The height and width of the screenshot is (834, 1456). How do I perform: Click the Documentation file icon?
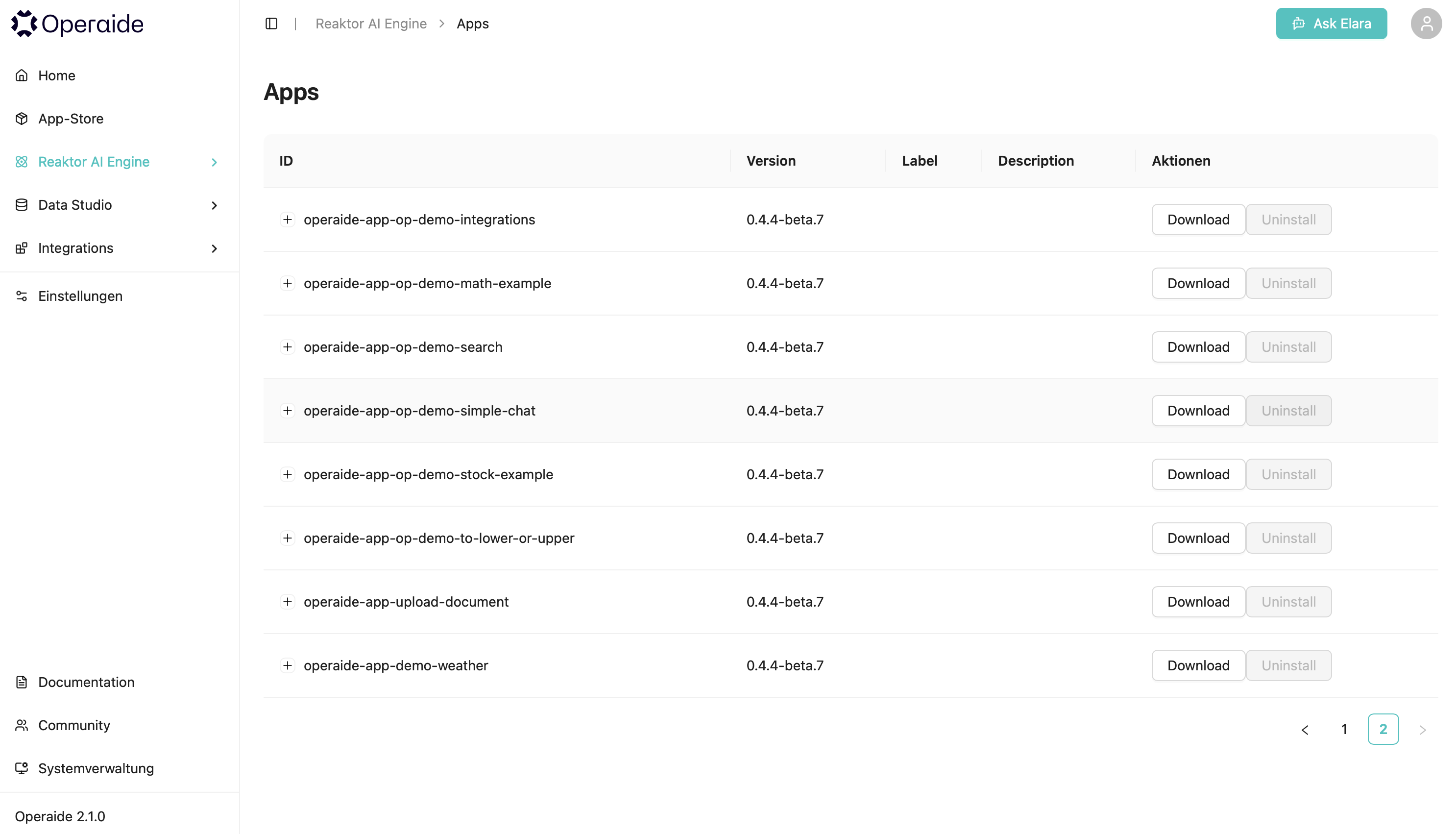pyautogui.click(x=22, y=682)
